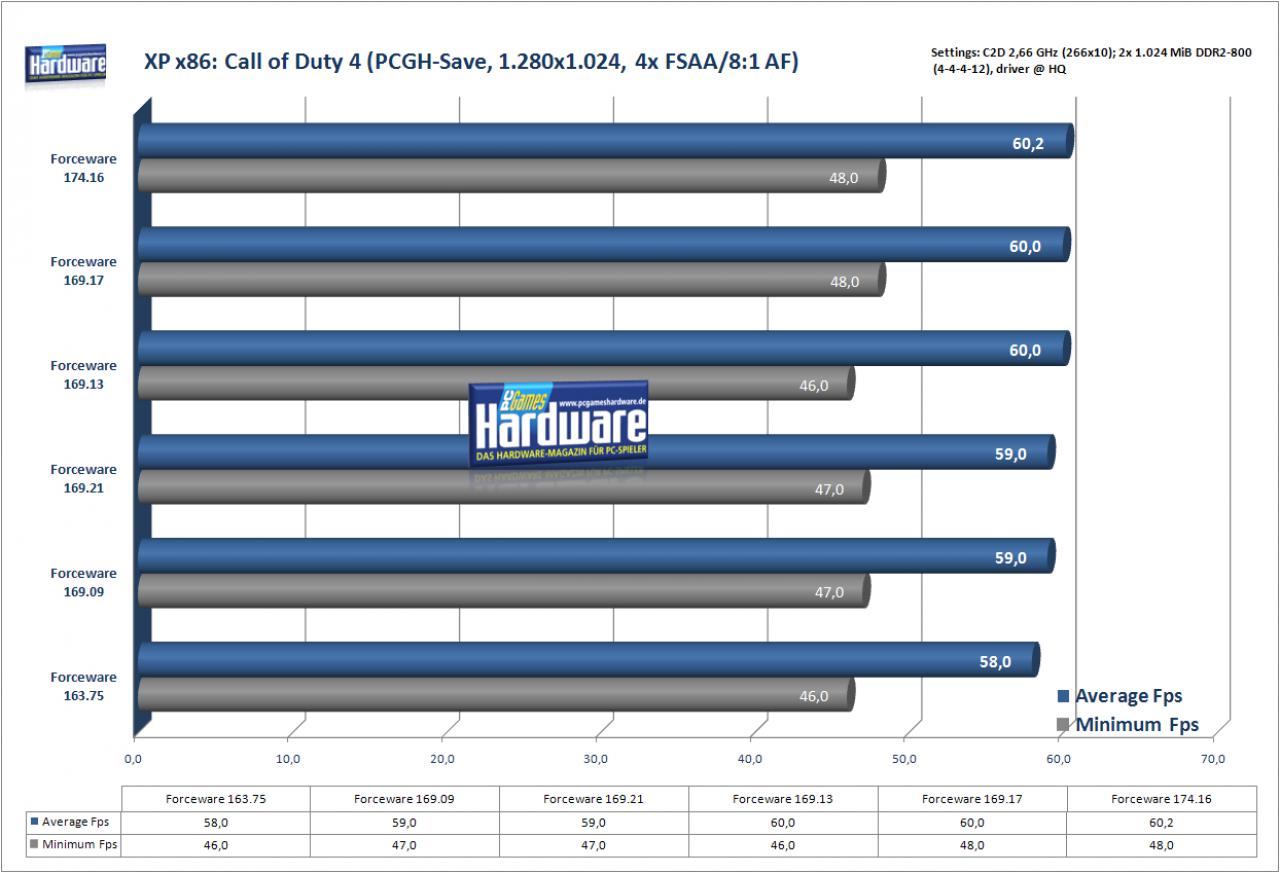The image size is (1280, 873).
Task: Click the center PC Games Hardware watermark logo
Action: (x=560, y=425)
